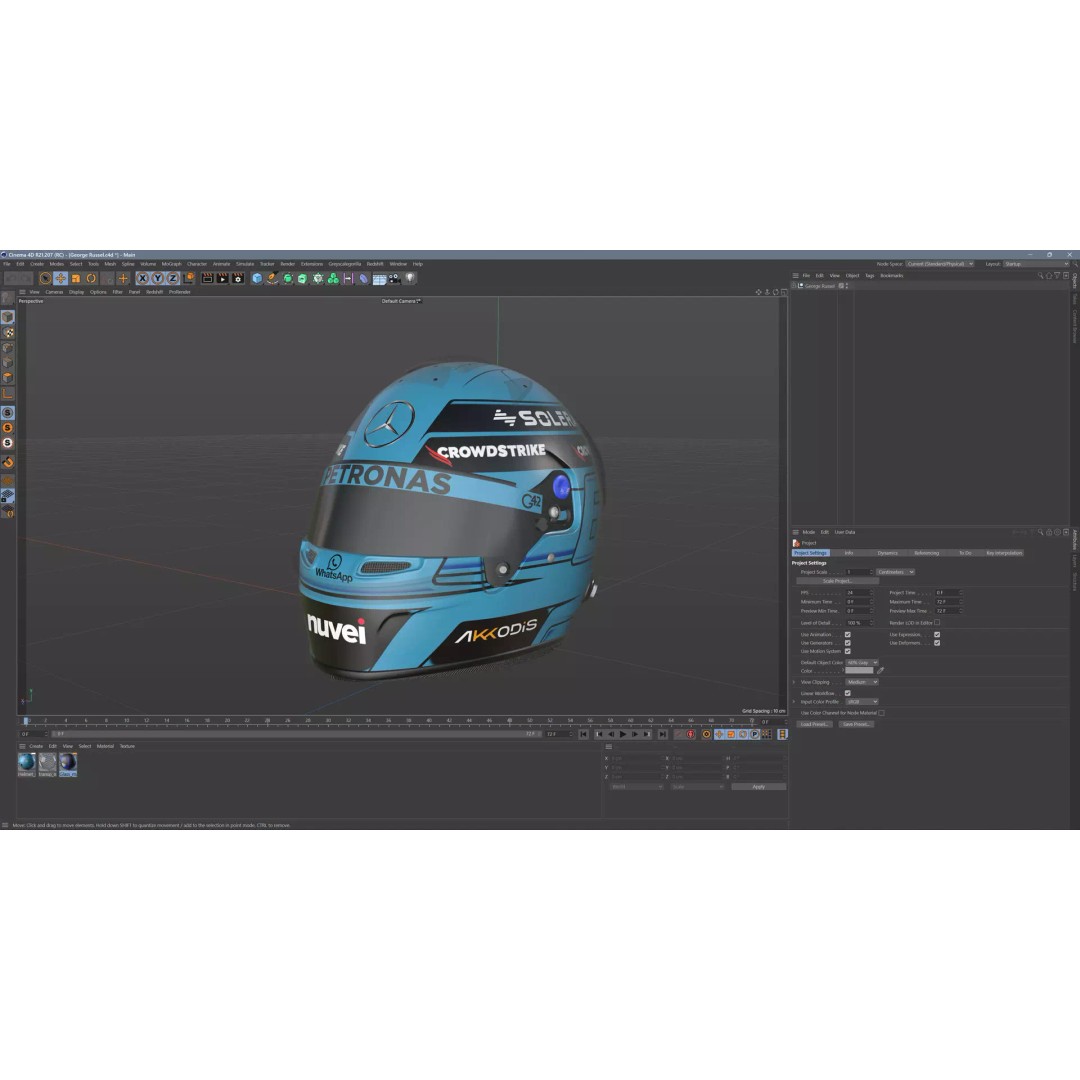Click the Load Preset button
1080x1080 pixels.
(x=814, y=724)
